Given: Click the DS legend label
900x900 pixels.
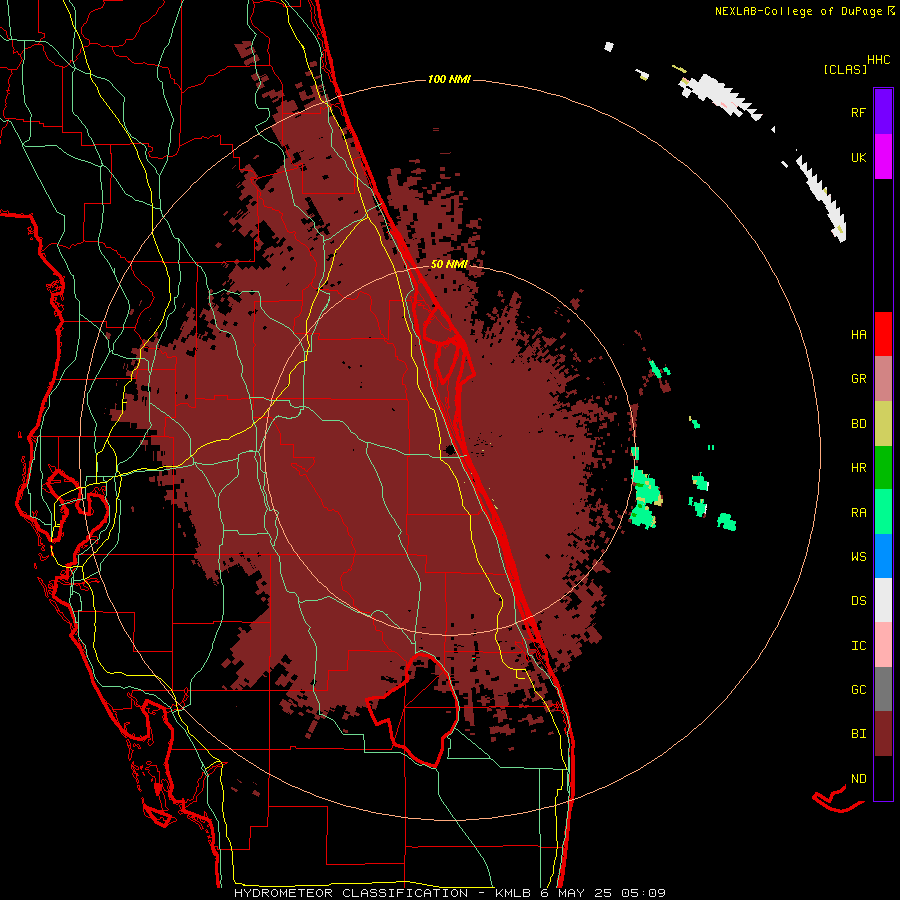Looking at the screenshot, I should (858, 601).
